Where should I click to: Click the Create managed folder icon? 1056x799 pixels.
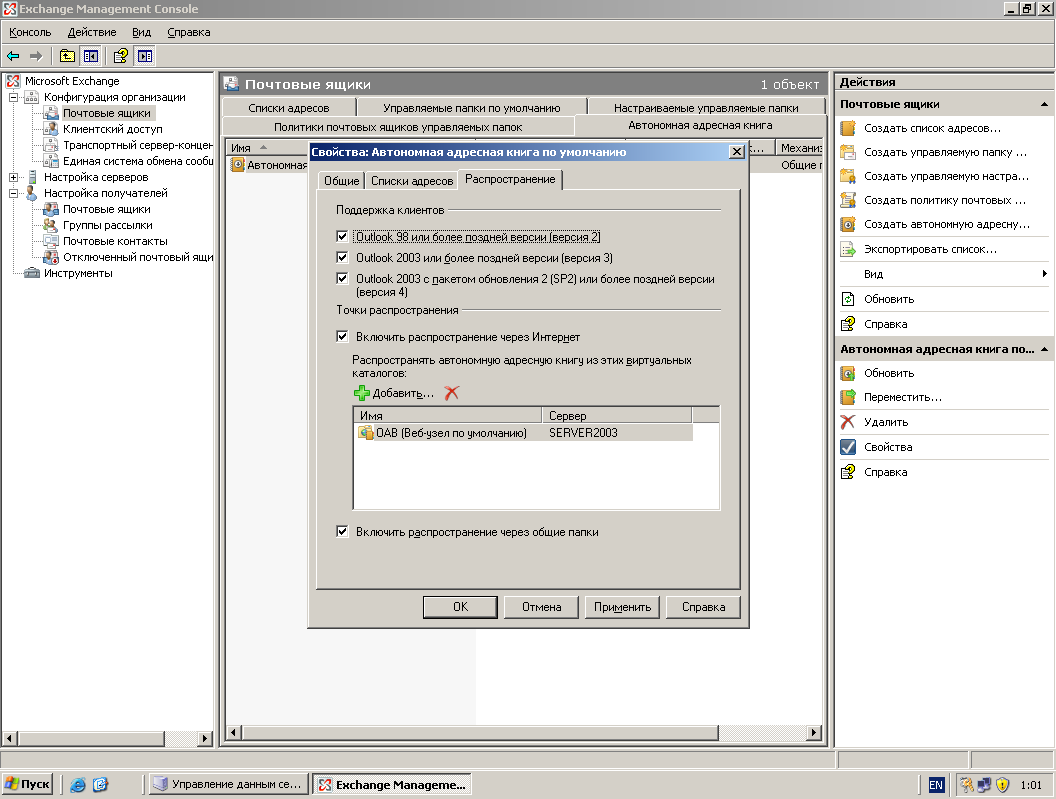coord(848,152)
